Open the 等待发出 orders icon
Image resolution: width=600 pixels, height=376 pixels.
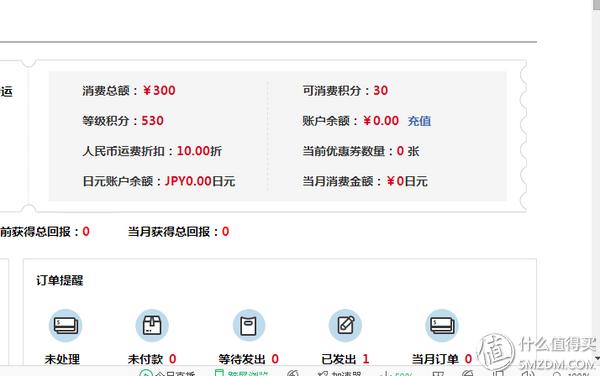(249, 326)
